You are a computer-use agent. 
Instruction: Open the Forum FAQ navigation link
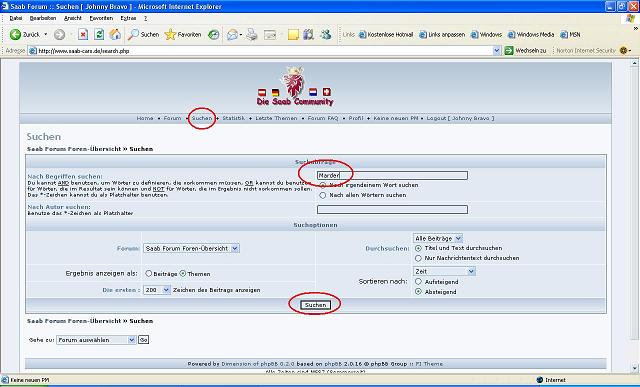323,118
